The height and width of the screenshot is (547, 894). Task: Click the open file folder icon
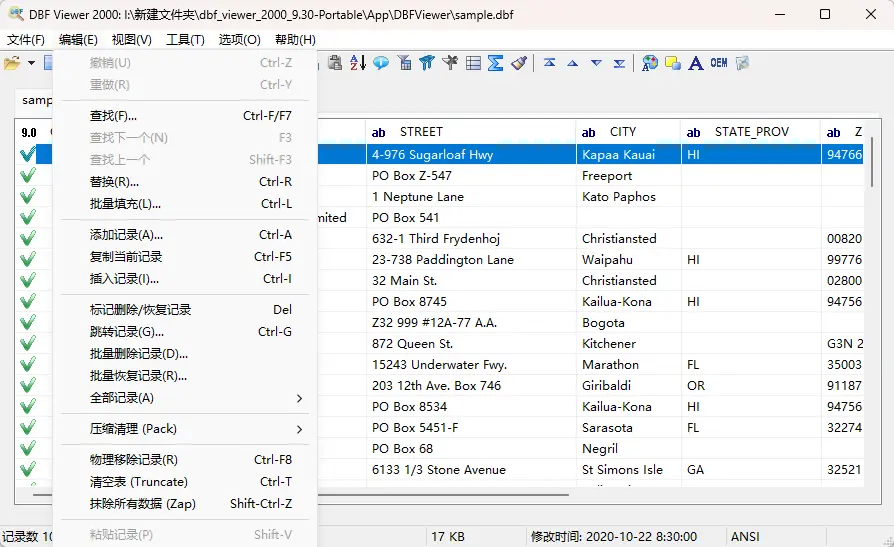point(12,63)
